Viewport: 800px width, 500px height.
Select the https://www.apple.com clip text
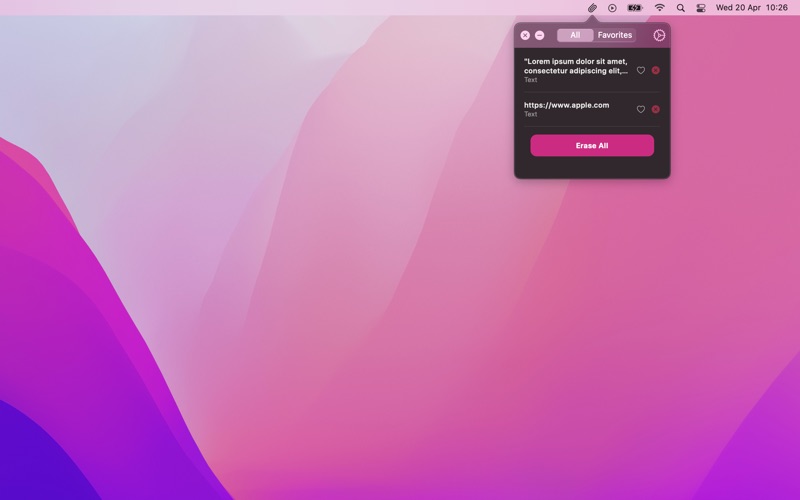coord(566,105)
